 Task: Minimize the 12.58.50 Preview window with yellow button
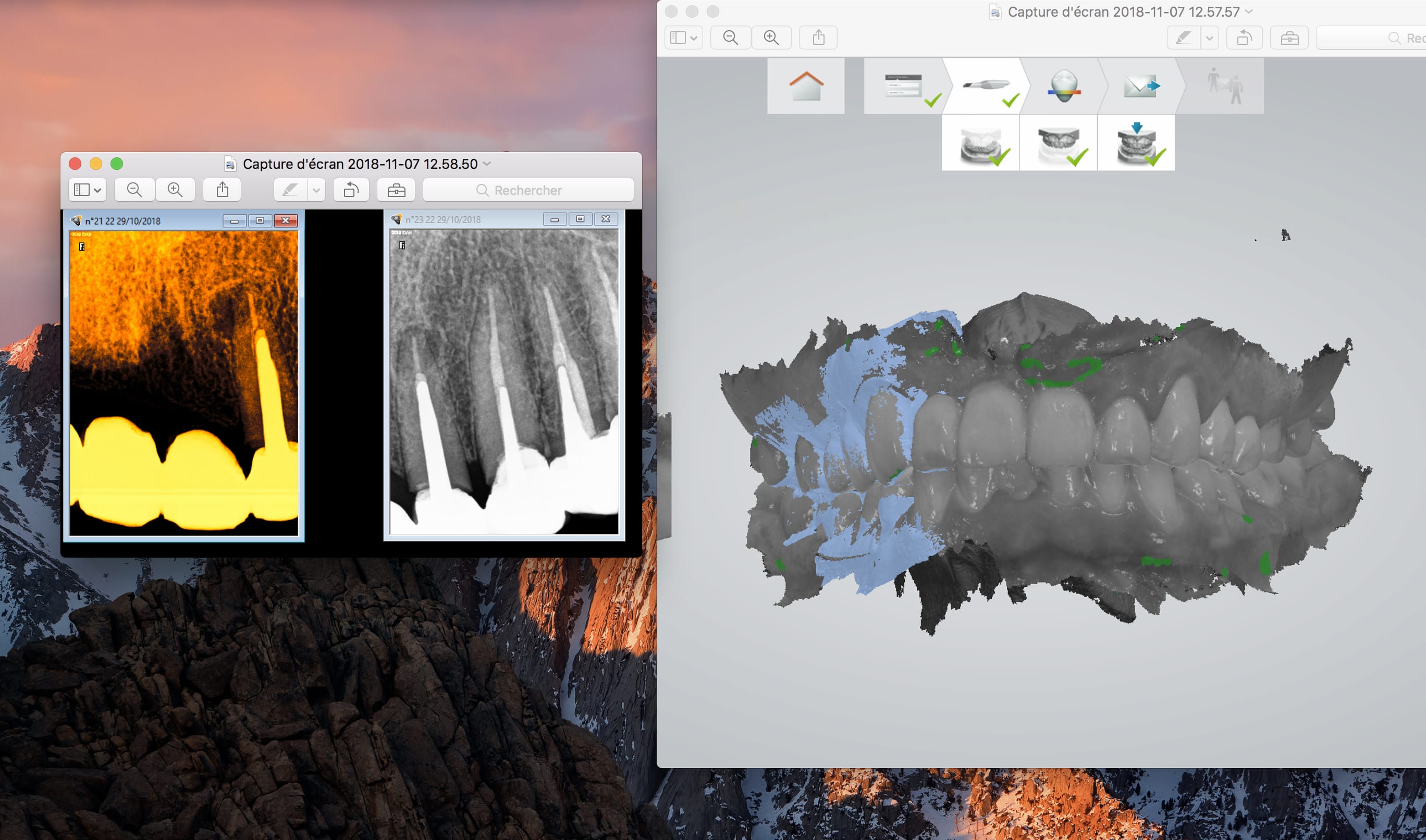(96, 164)
